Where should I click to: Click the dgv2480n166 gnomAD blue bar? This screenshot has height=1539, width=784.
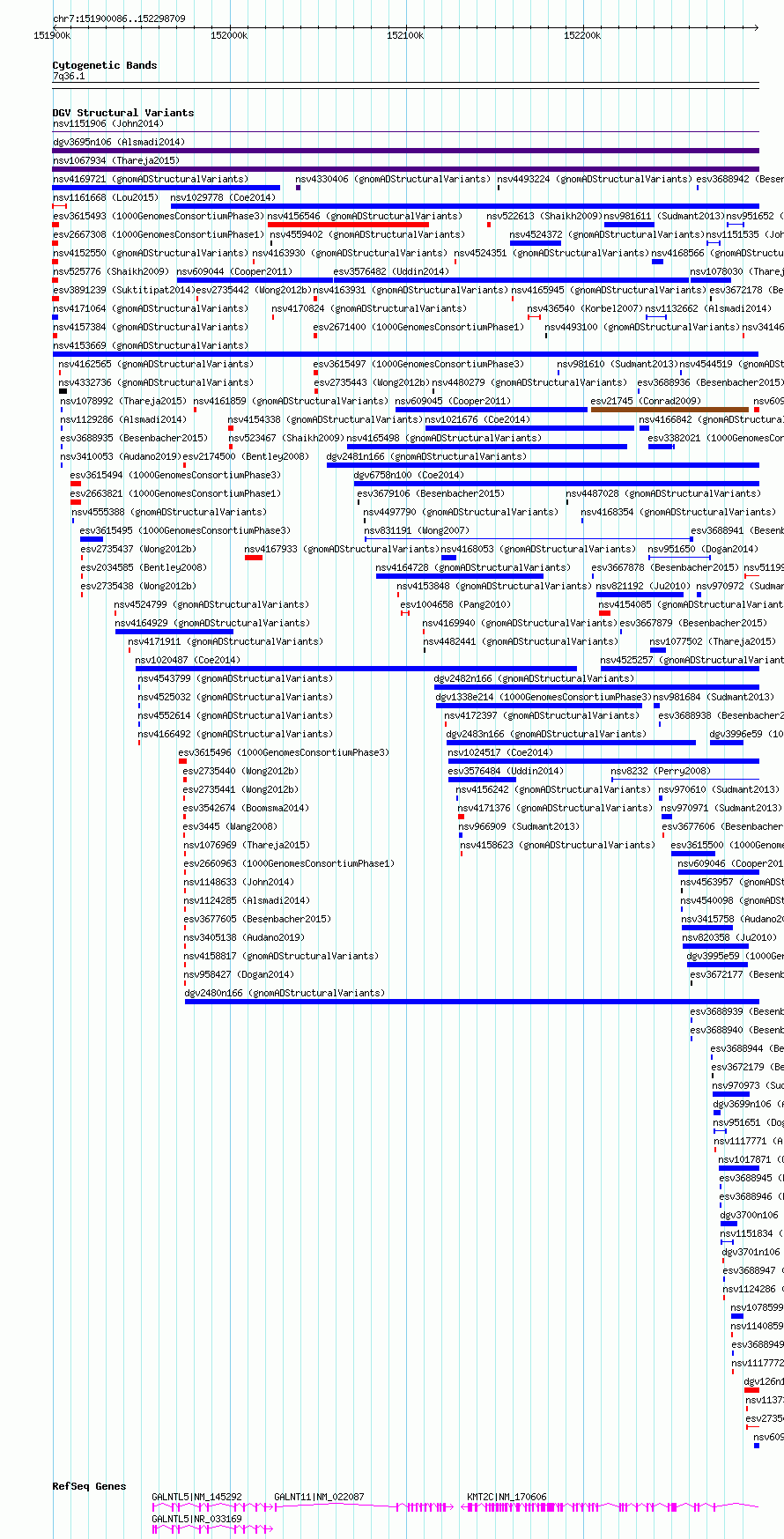[x=472, y=1002]
